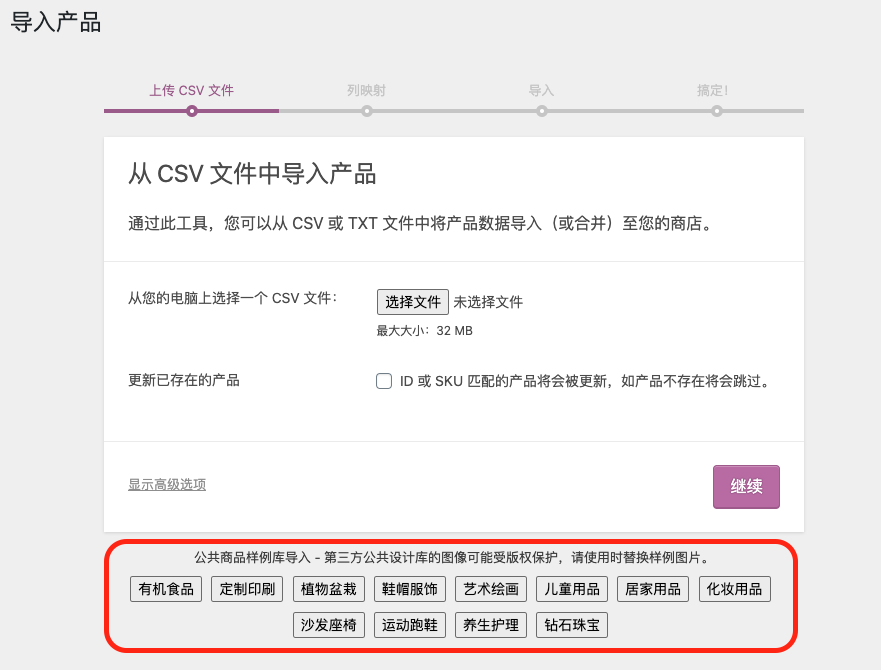Select the 搞定! step
Image resolution: width=881 pixels, height=670 pixels.
pyautogui.click(x=712, y=90)
